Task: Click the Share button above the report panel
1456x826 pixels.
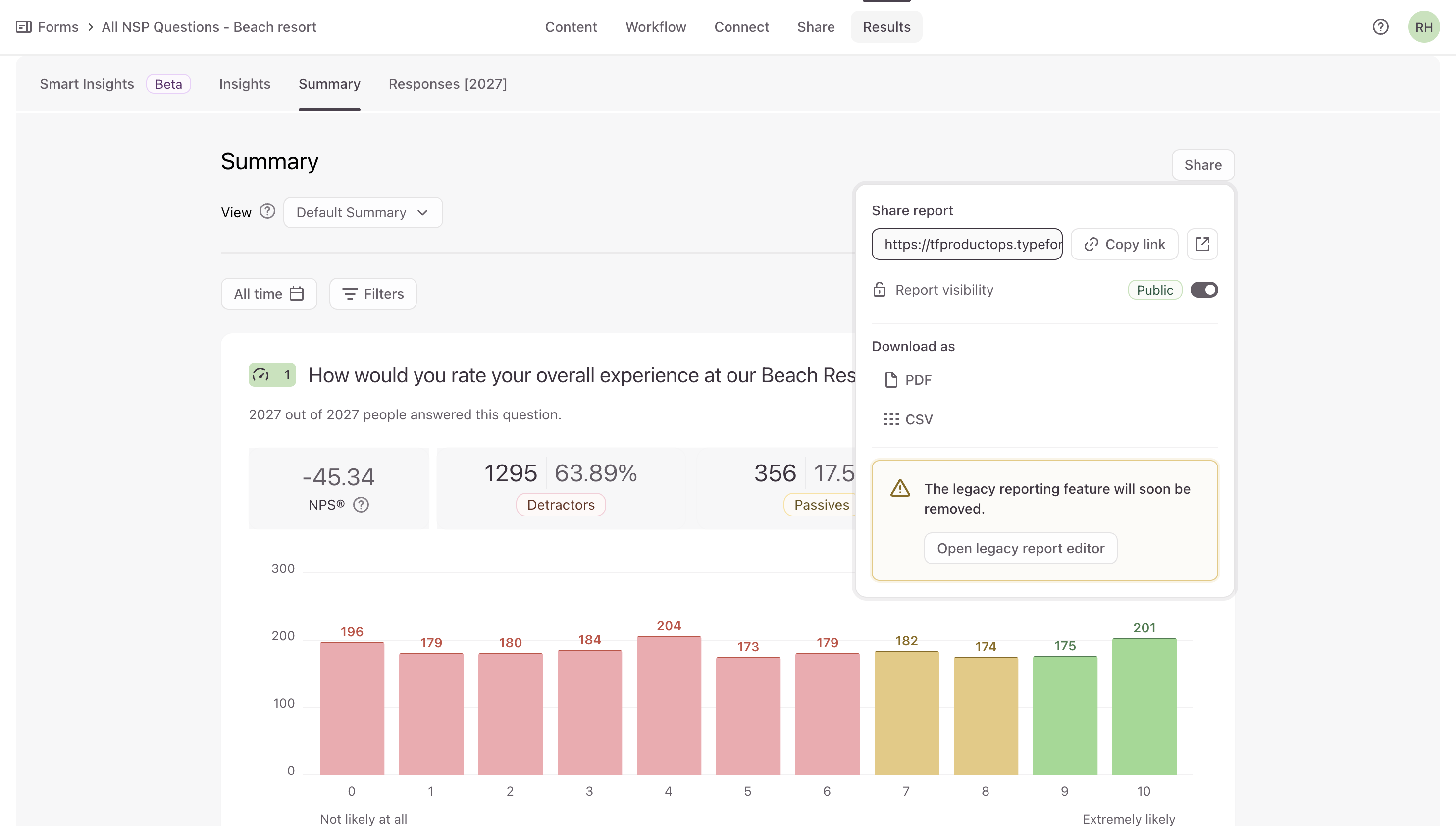Action: click(1202, 165)
